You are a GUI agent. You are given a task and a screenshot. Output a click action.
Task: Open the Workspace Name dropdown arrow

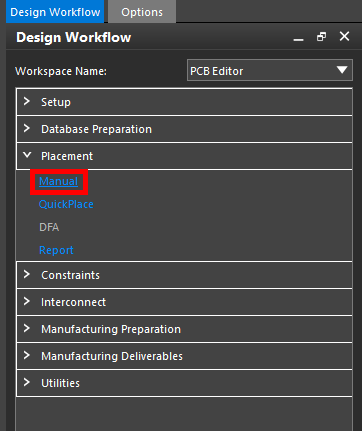342,70
